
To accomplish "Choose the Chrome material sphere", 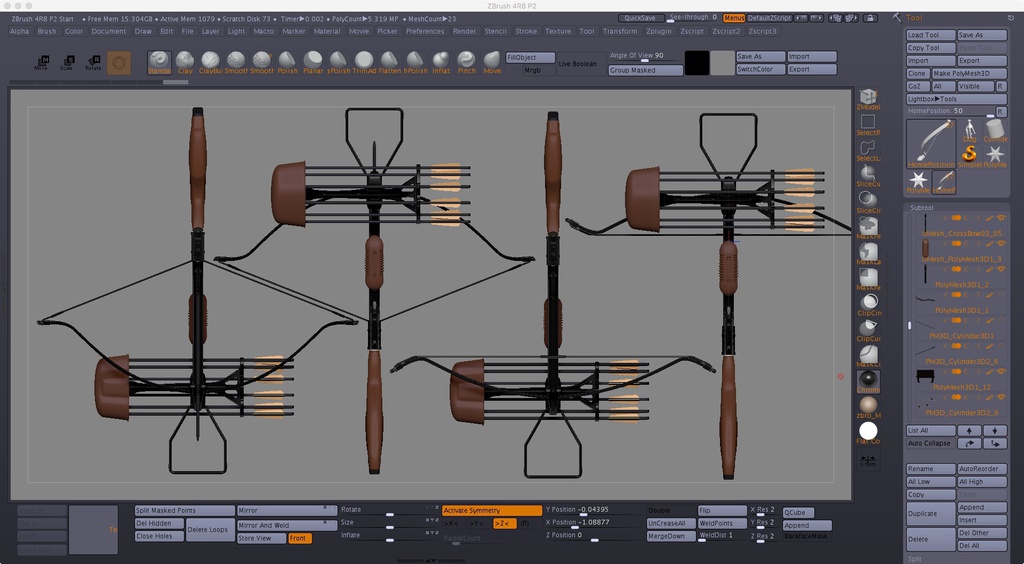I will pyautogui.click(x=868, y=382).
